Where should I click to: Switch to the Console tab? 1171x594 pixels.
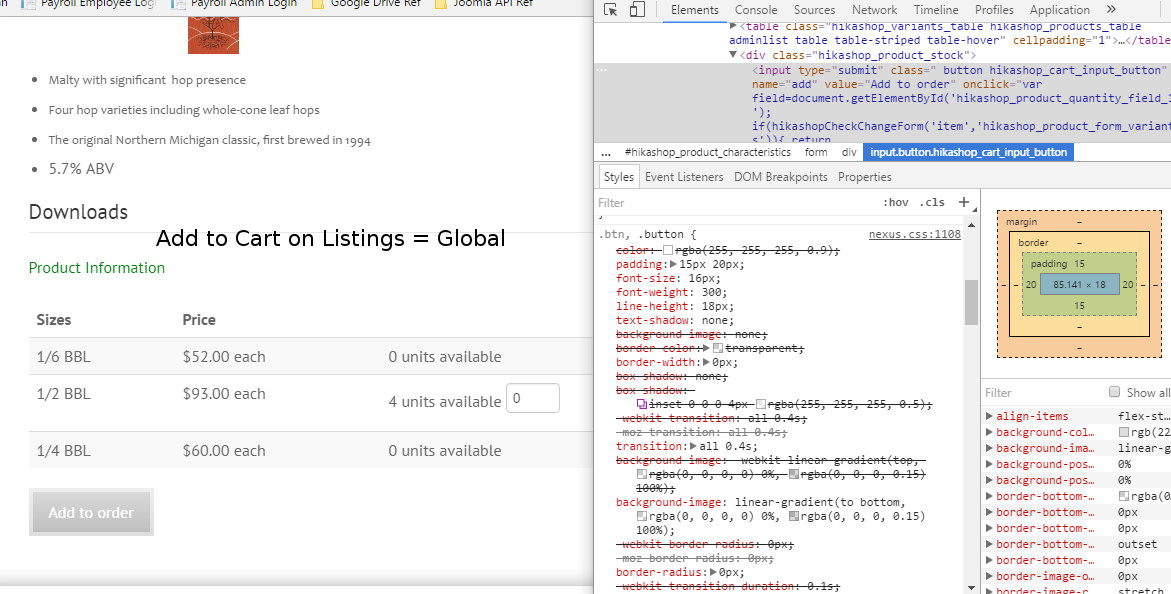(x=756, y=10)
